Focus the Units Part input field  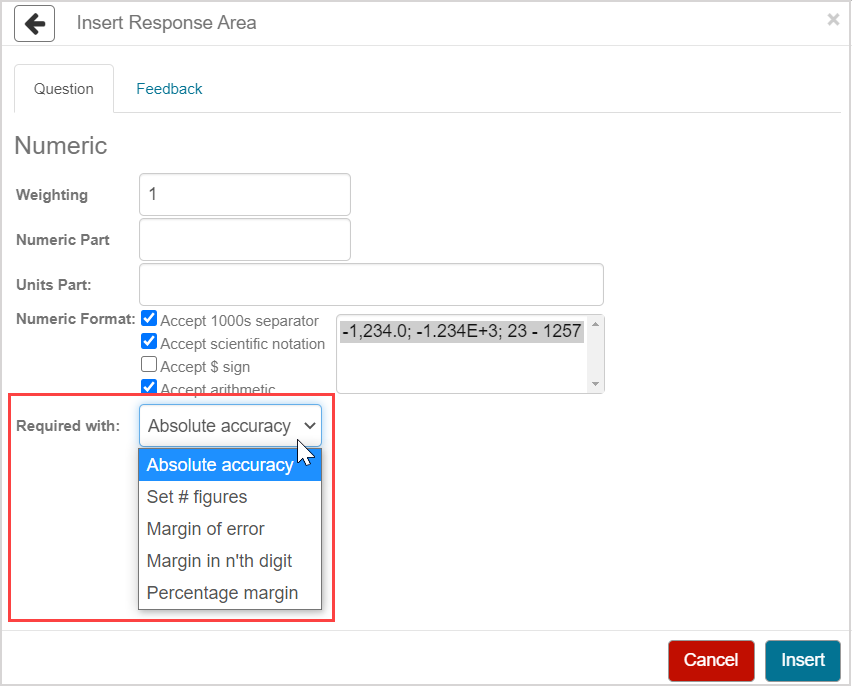pyautogui.click(x=371, y=284)
